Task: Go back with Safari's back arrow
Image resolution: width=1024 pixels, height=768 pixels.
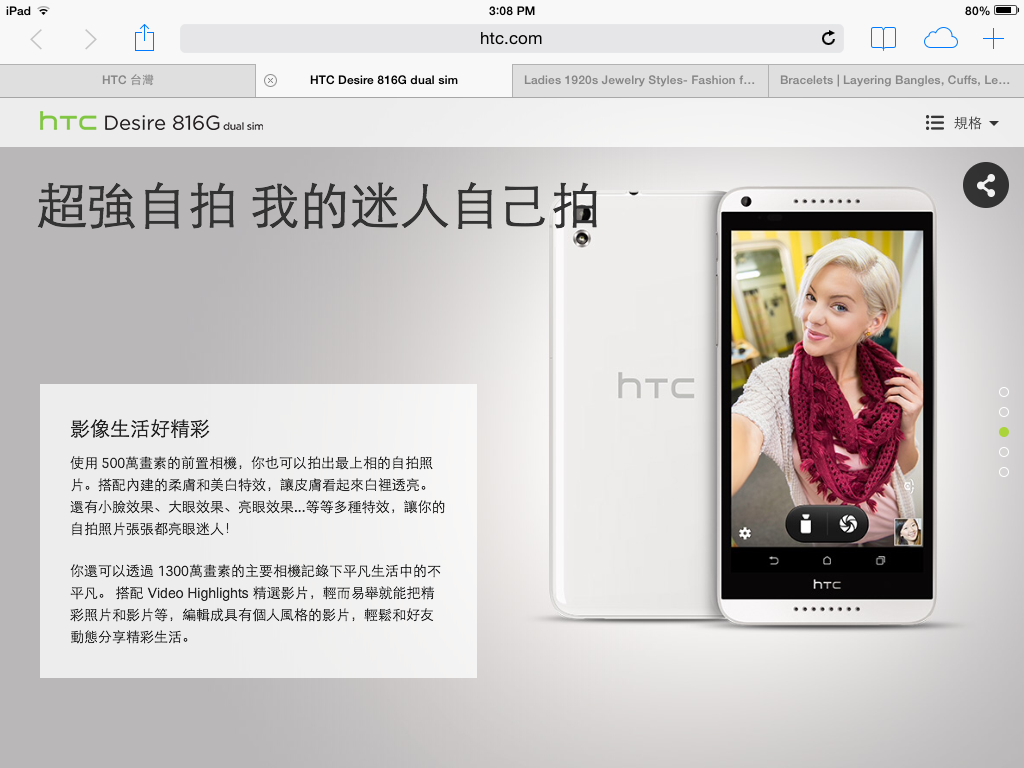Action: [37, 39]
